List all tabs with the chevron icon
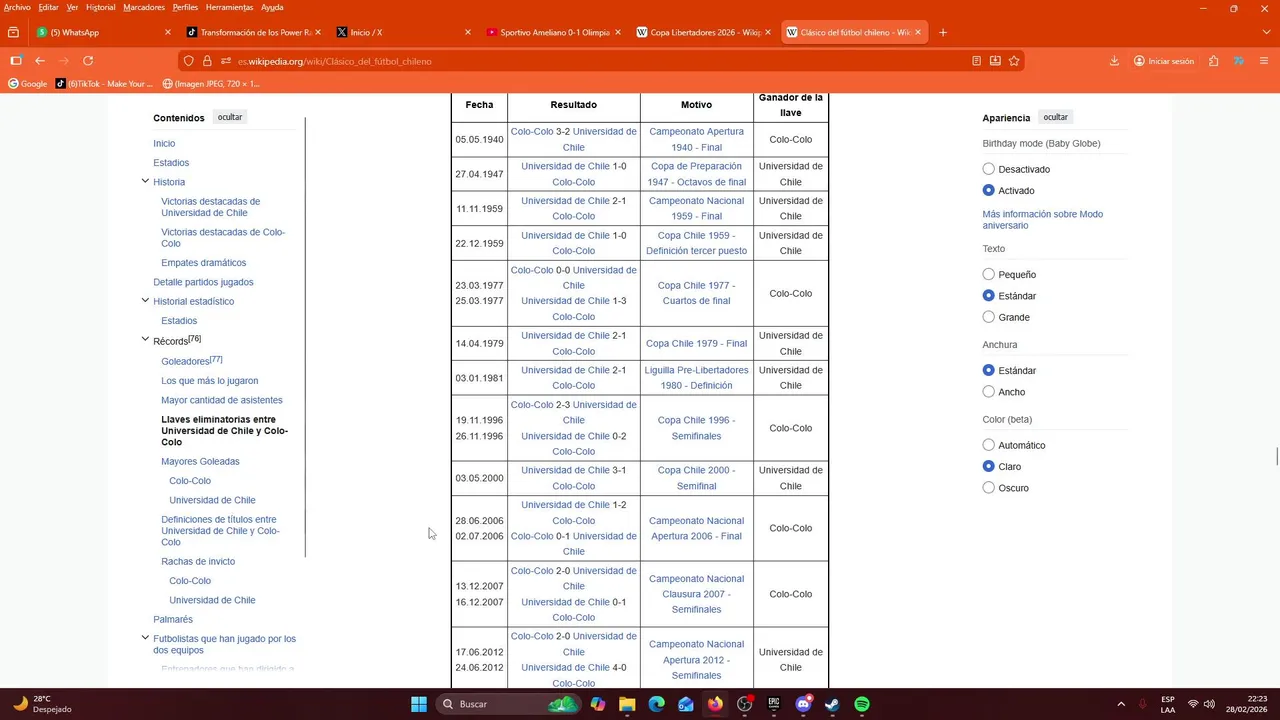Image resolution: width=1280 pixels, height=720 pixels. (x=1266, y=32)
